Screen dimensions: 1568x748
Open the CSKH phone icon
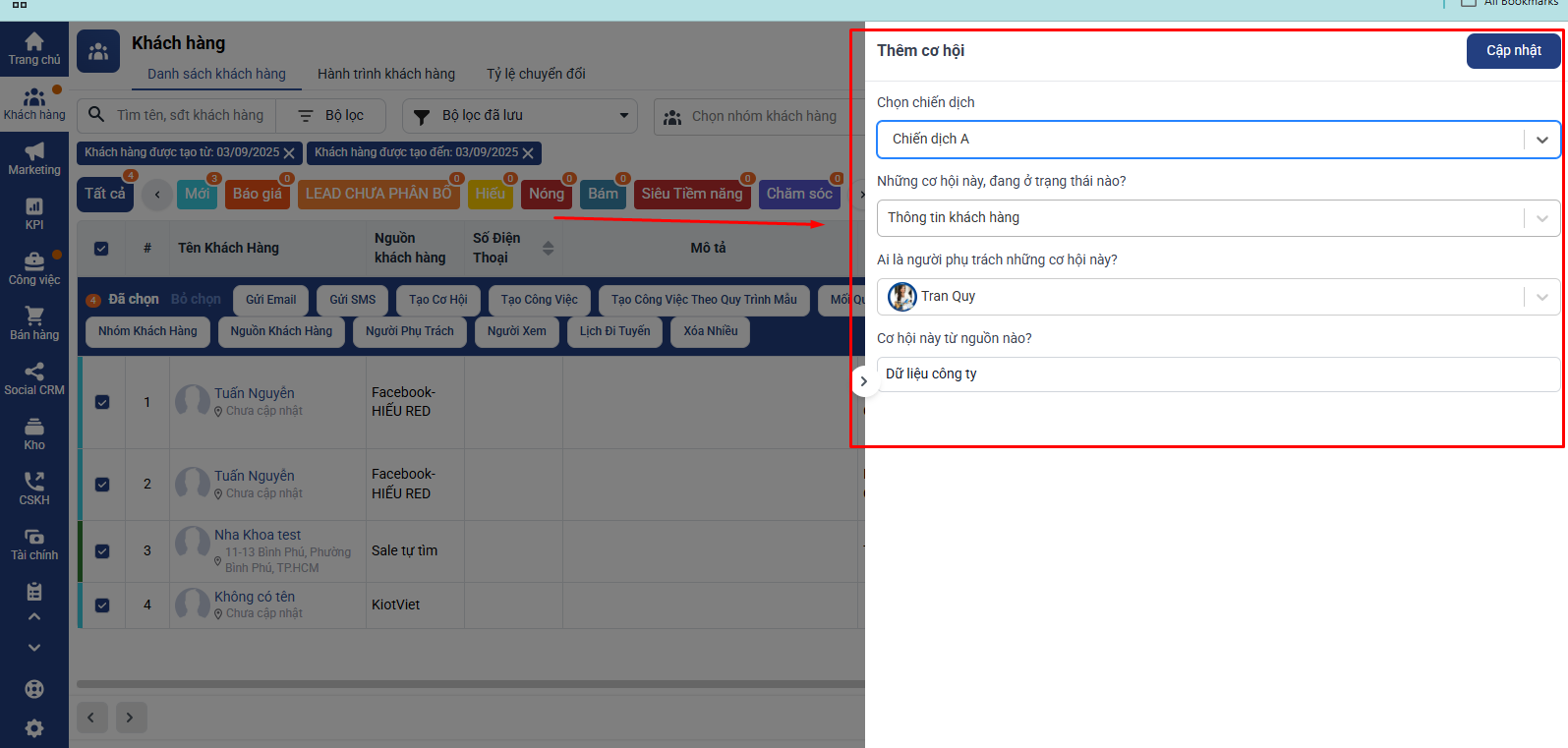coord(34,482)
